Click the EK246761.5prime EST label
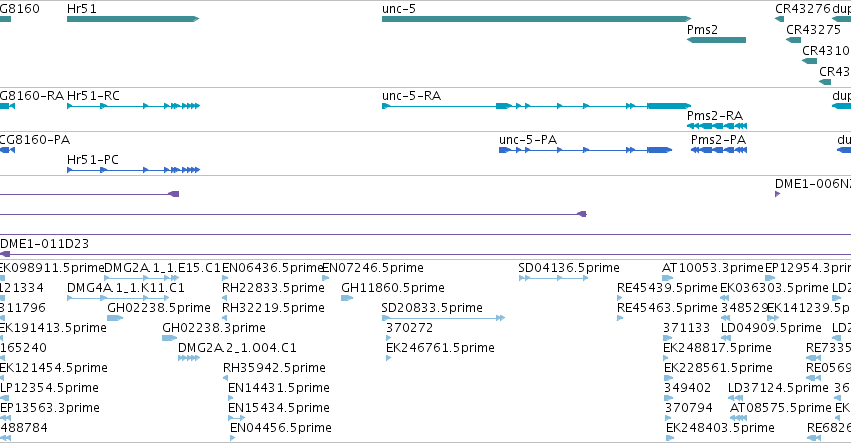 [x=440, y=348]
